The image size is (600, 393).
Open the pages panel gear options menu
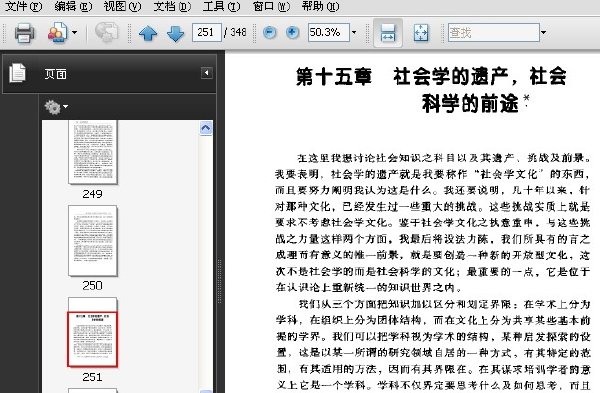tap(56, 107)
